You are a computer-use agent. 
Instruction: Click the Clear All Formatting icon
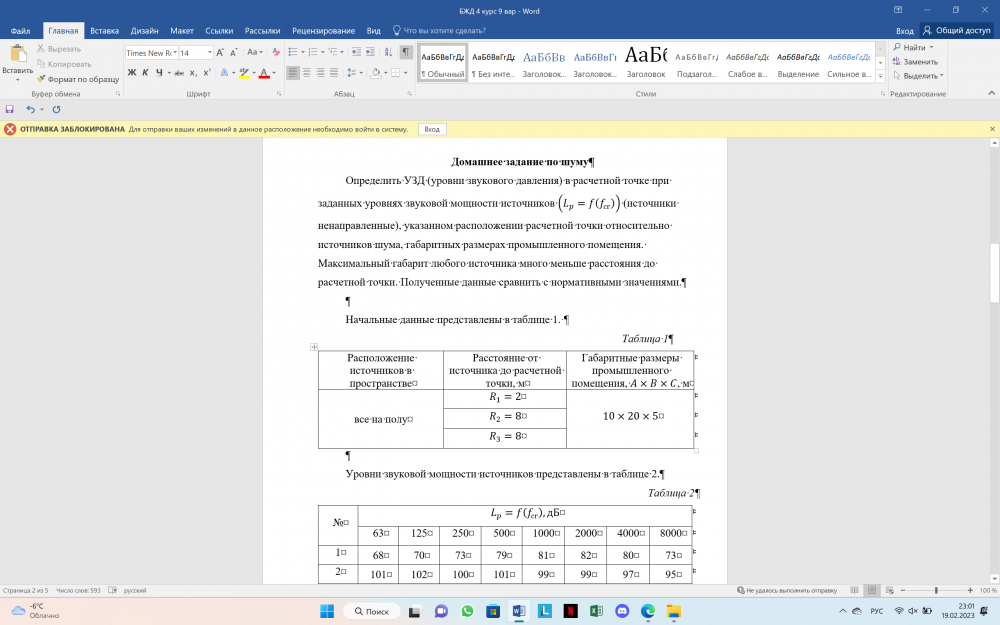pos(277,52)
